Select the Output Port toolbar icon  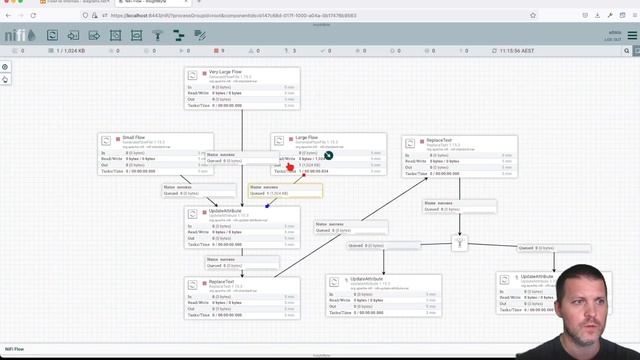tap(94, 36)
